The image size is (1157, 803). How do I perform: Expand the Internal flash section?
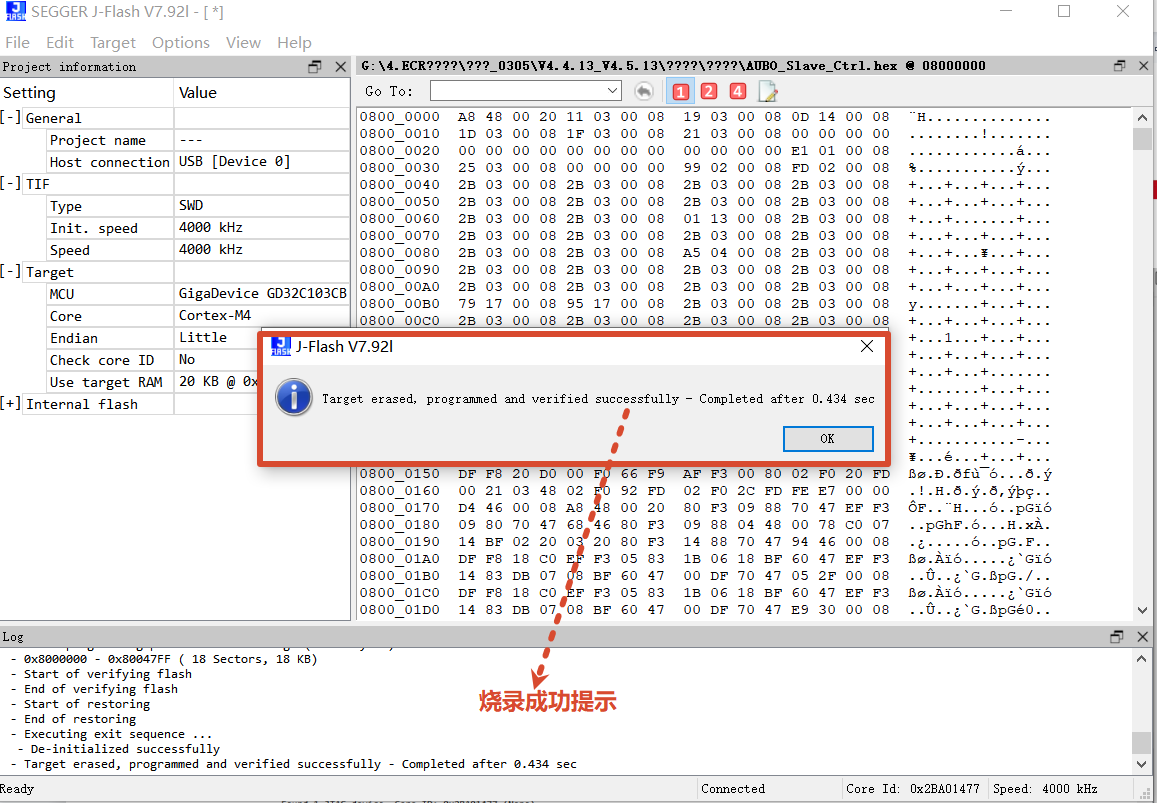10,404
